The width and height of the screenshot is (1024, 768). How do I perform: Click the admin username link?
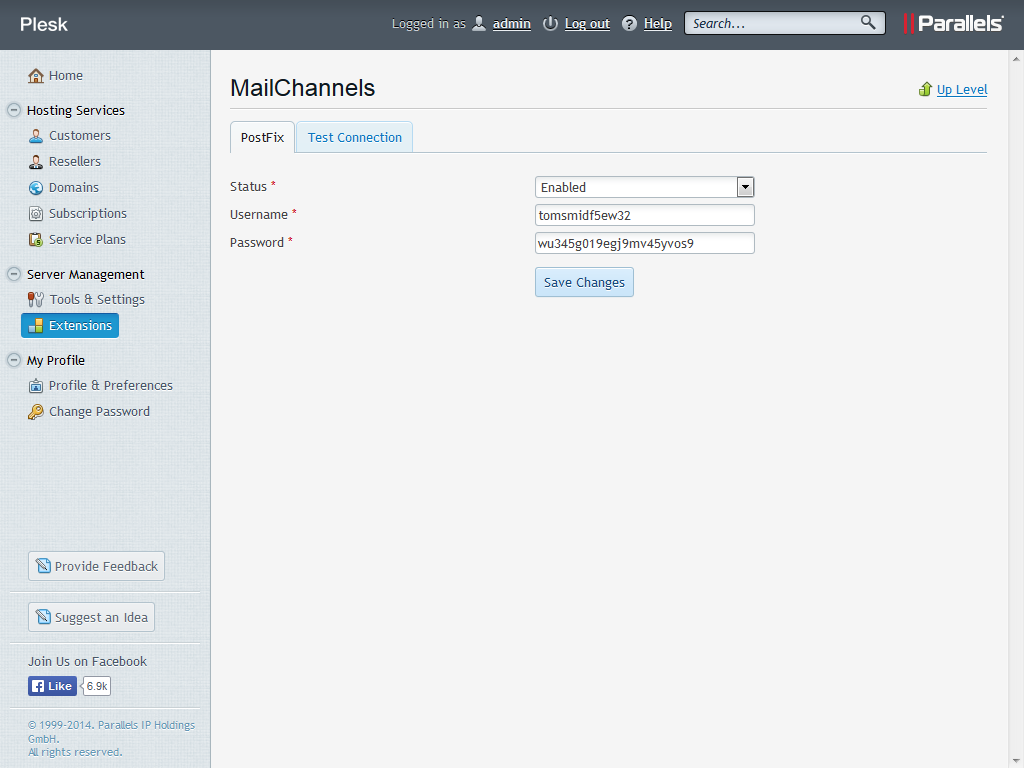[511, 24]
